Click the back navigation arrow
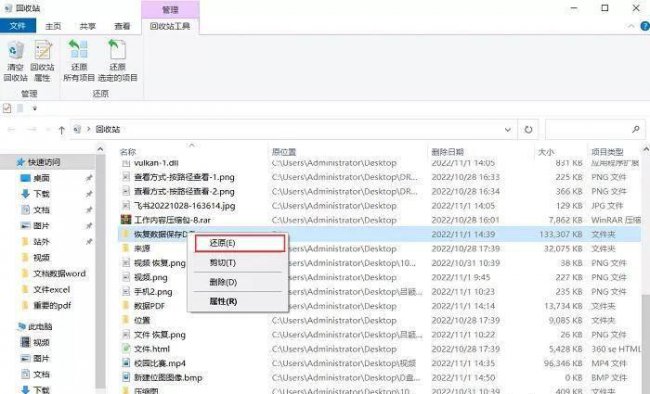The image size is (650, 394). [x=11, y=130]
